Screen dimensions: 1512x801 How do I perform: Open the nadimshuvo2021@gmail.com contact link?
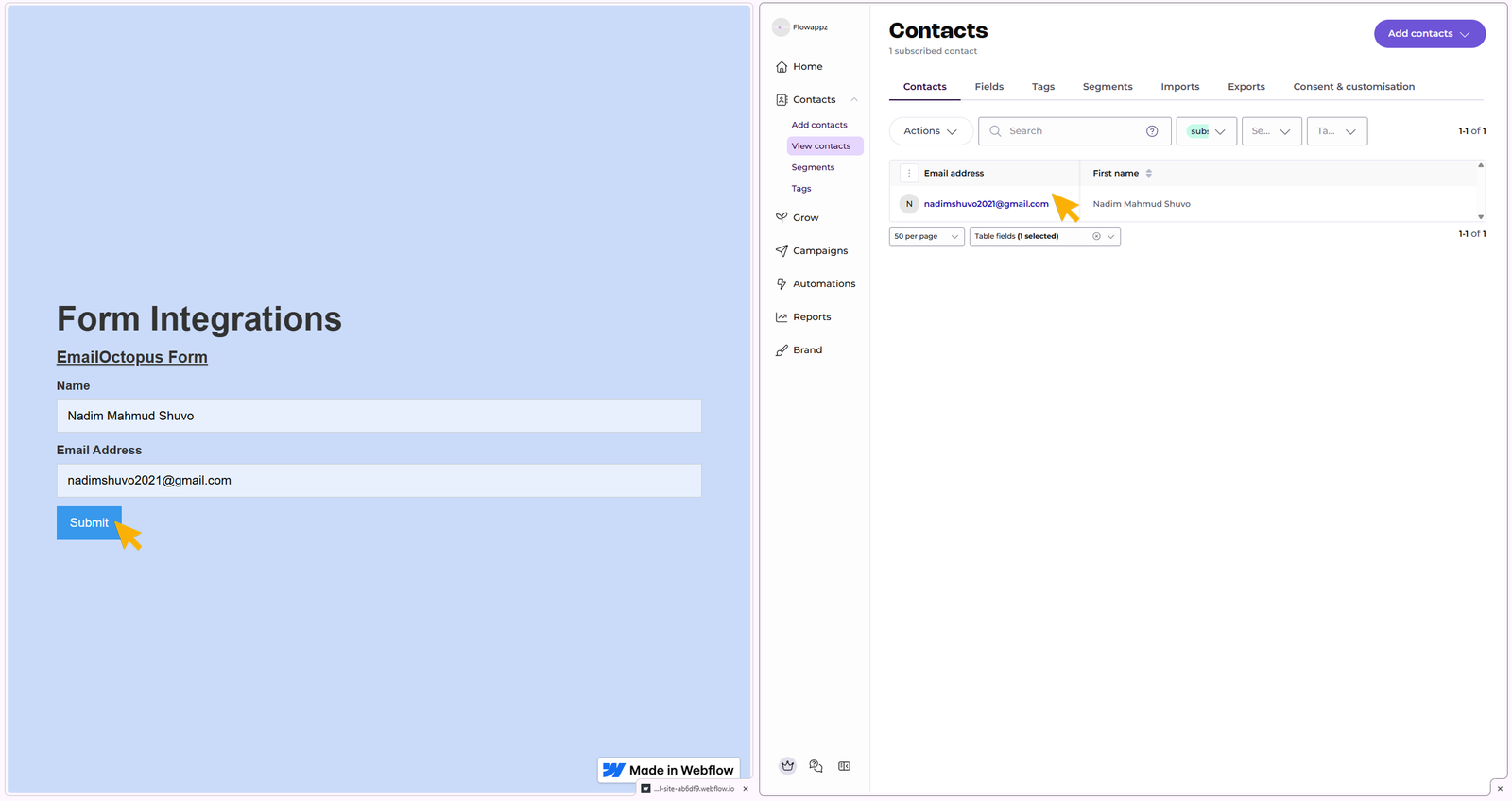pos(987,204)
